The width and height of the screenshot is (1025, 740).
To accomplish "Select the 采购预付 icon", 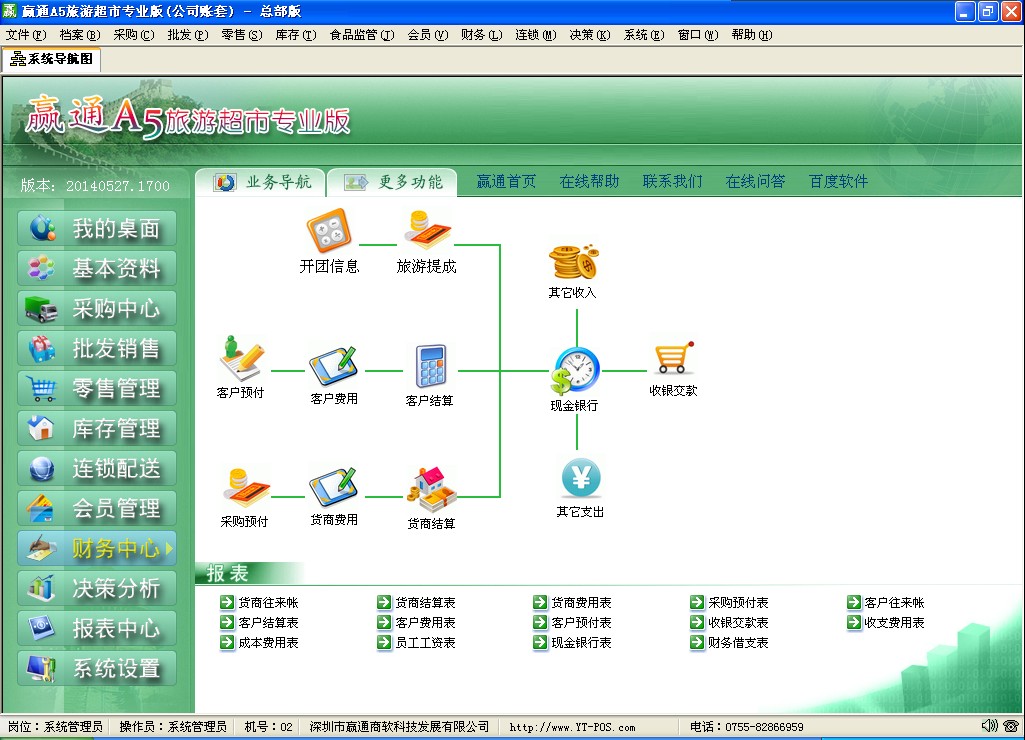I will click(245, 488).
